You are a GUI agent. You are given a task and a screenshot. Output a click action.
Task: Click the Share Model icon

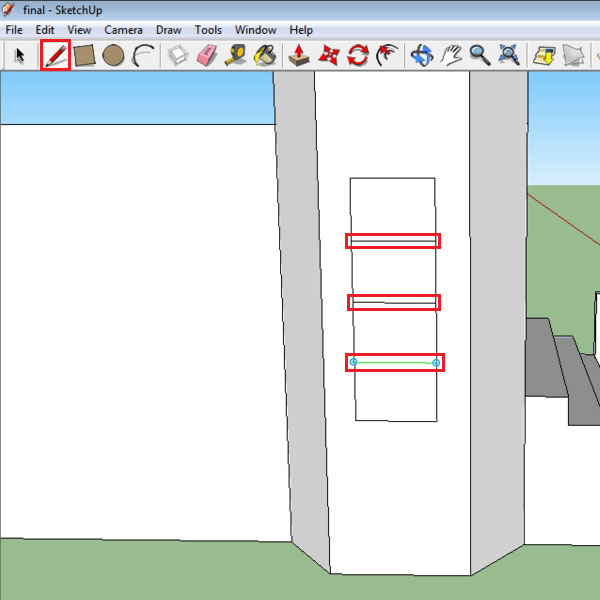pos(574,55)
